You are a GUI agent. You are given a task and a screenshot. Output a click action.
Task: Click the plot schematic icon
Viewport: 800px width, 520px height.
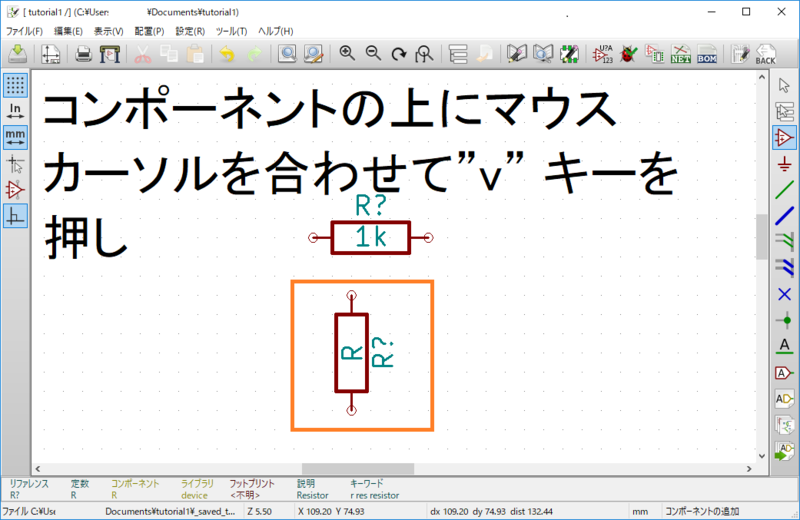click(x=110, y=54)
